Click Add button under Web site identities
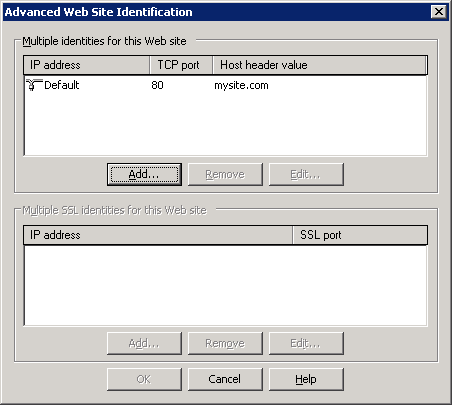 [144, 174]
